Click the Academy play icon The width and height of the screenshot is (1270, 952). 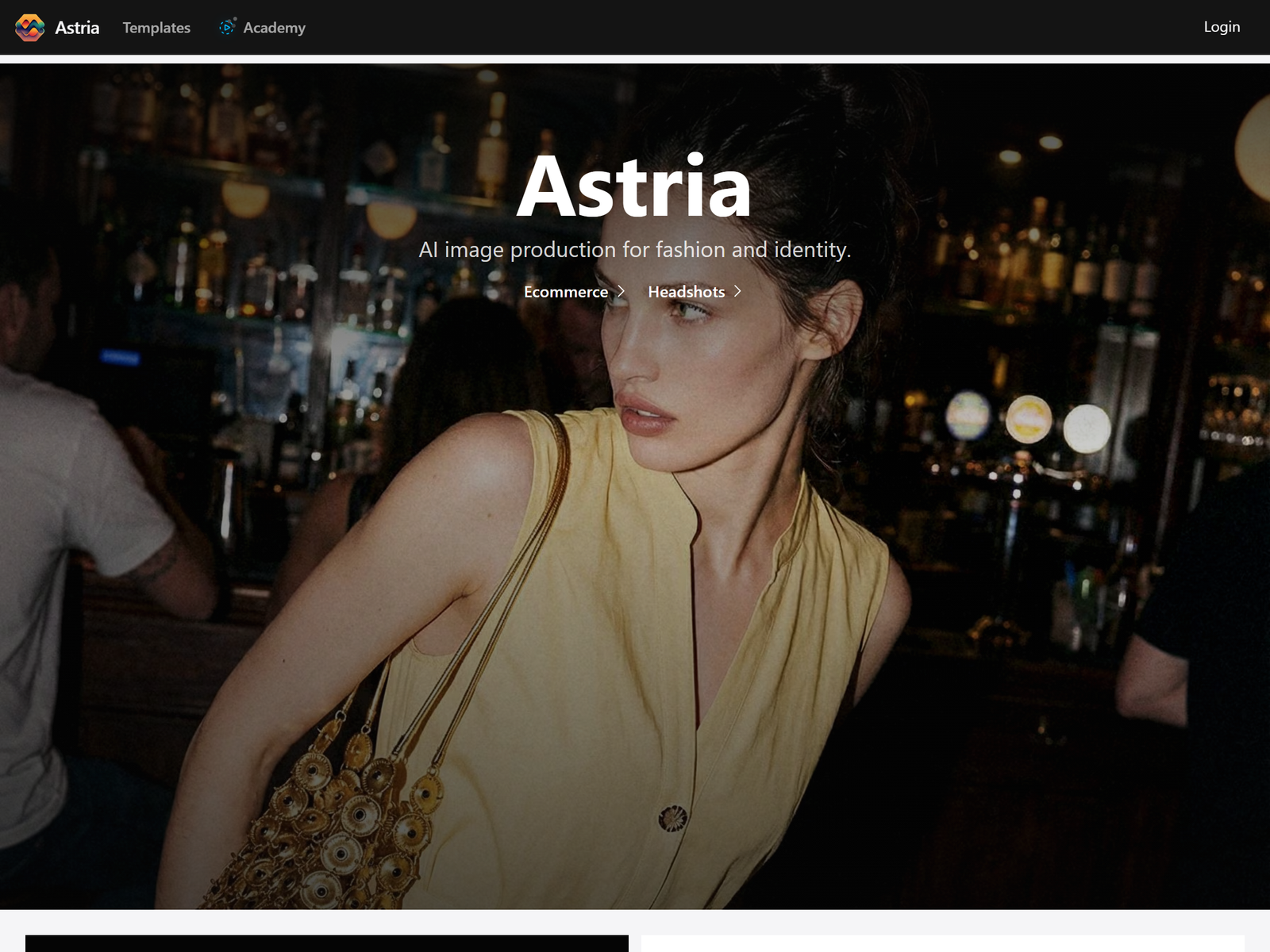pos(227,27)
